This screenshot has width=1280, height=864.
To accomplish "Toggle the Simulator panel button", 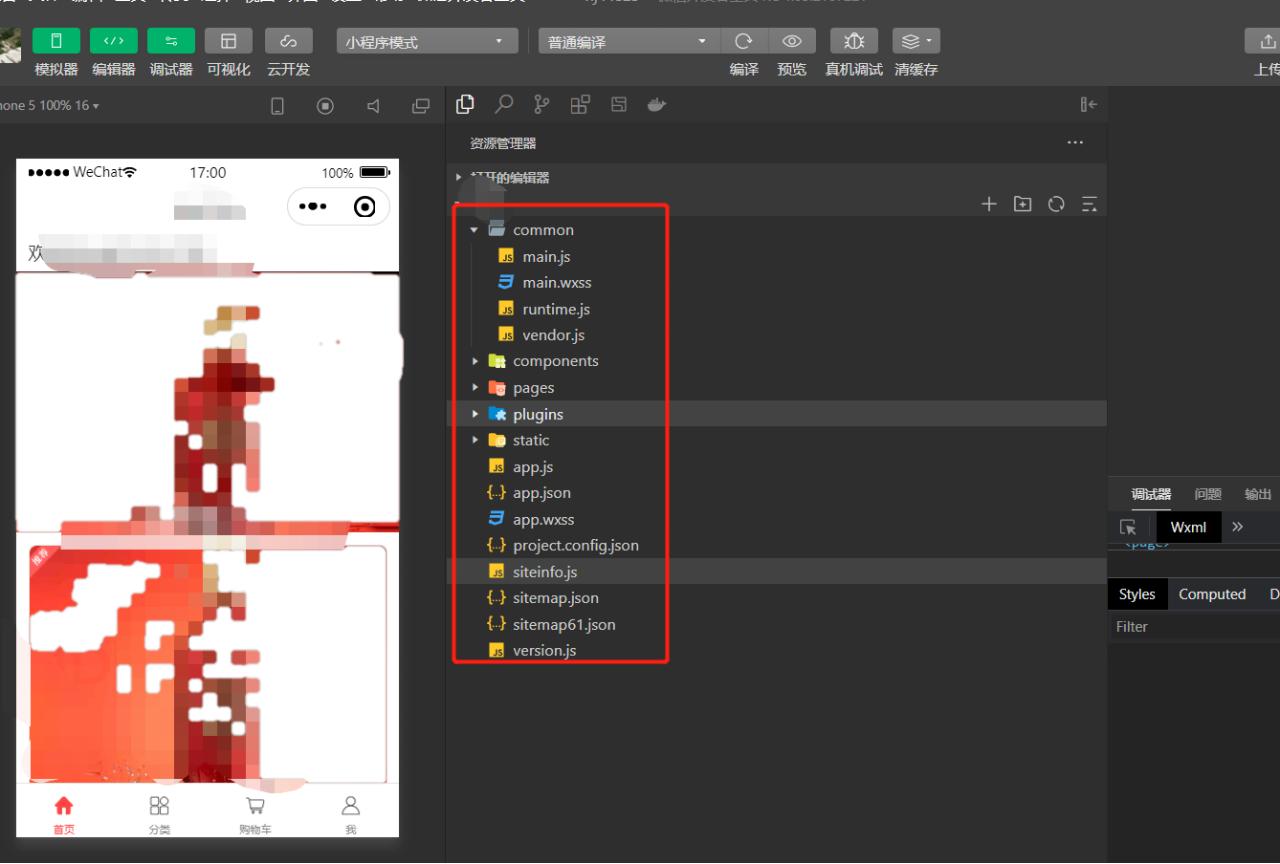I will (56, 41).
